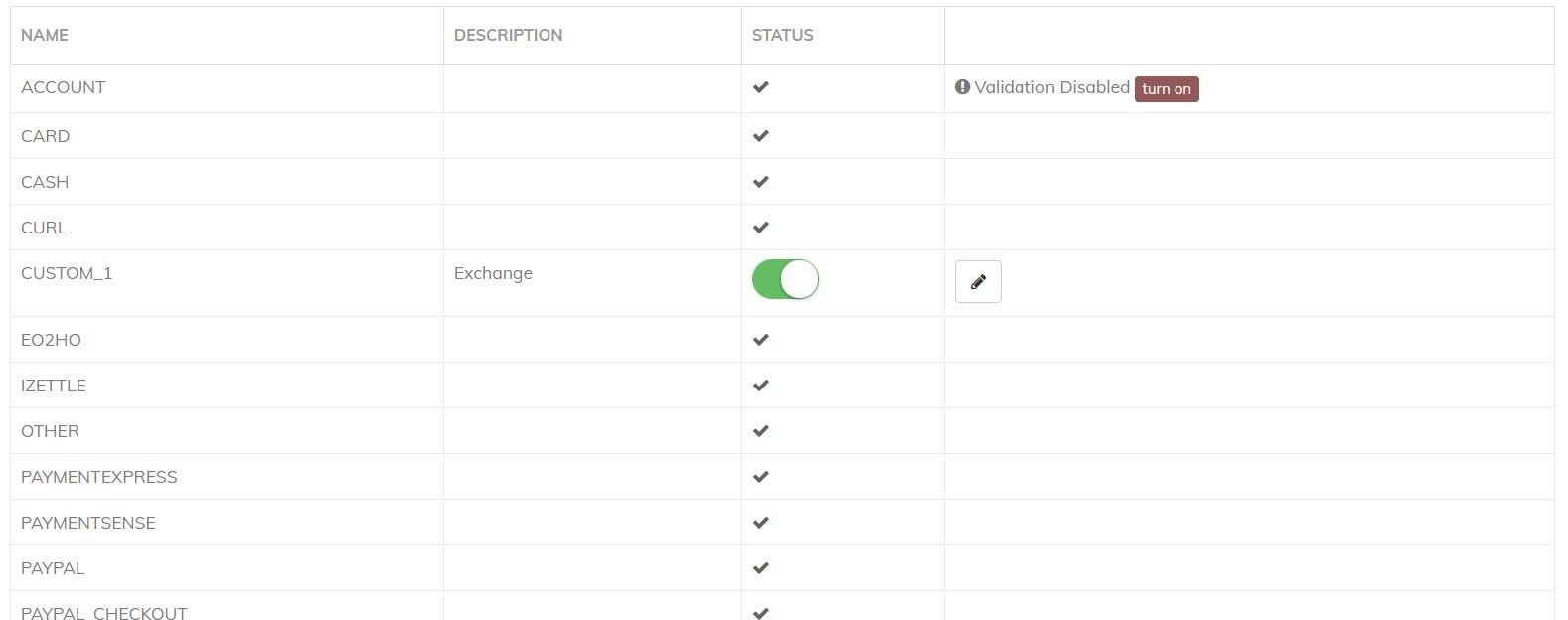Viewport: 1568px width, 620px height.
Task: Click the Exchange description text
Action: (493, 273)
